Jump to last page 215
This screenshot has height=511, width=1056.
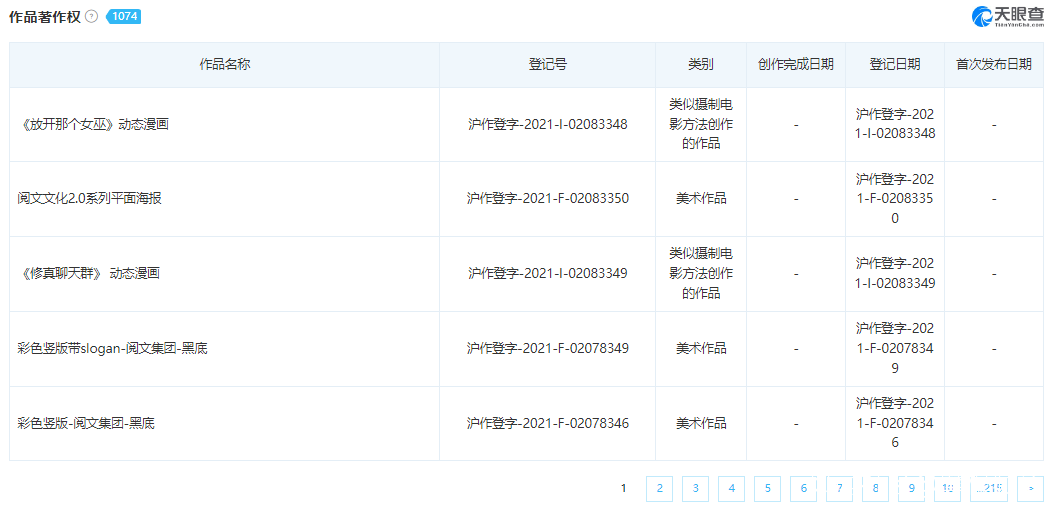coord(988,488)
